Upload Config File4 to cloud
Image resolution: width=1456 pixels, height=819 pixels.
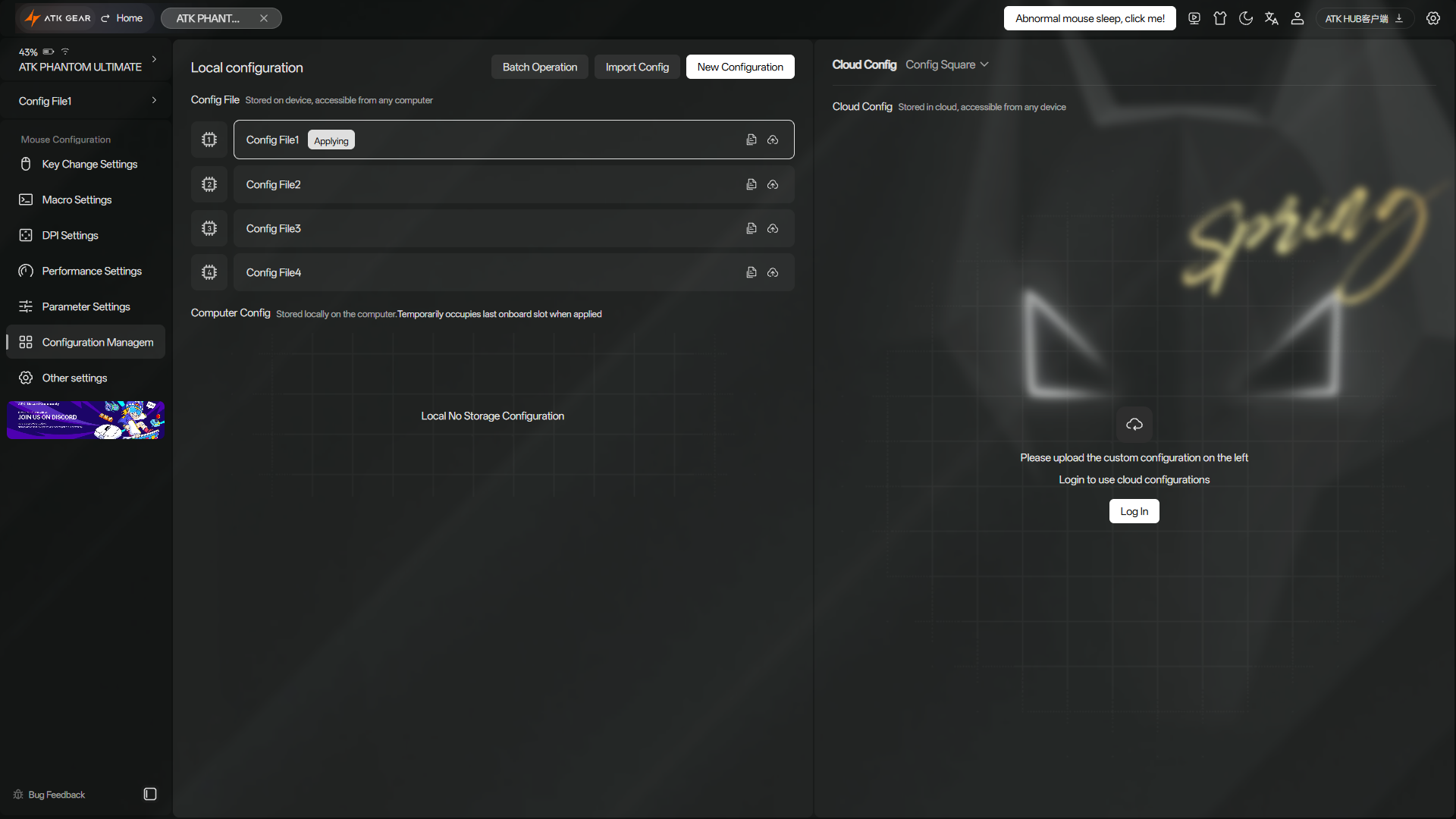pyautogui.click(x=773, y=272)
